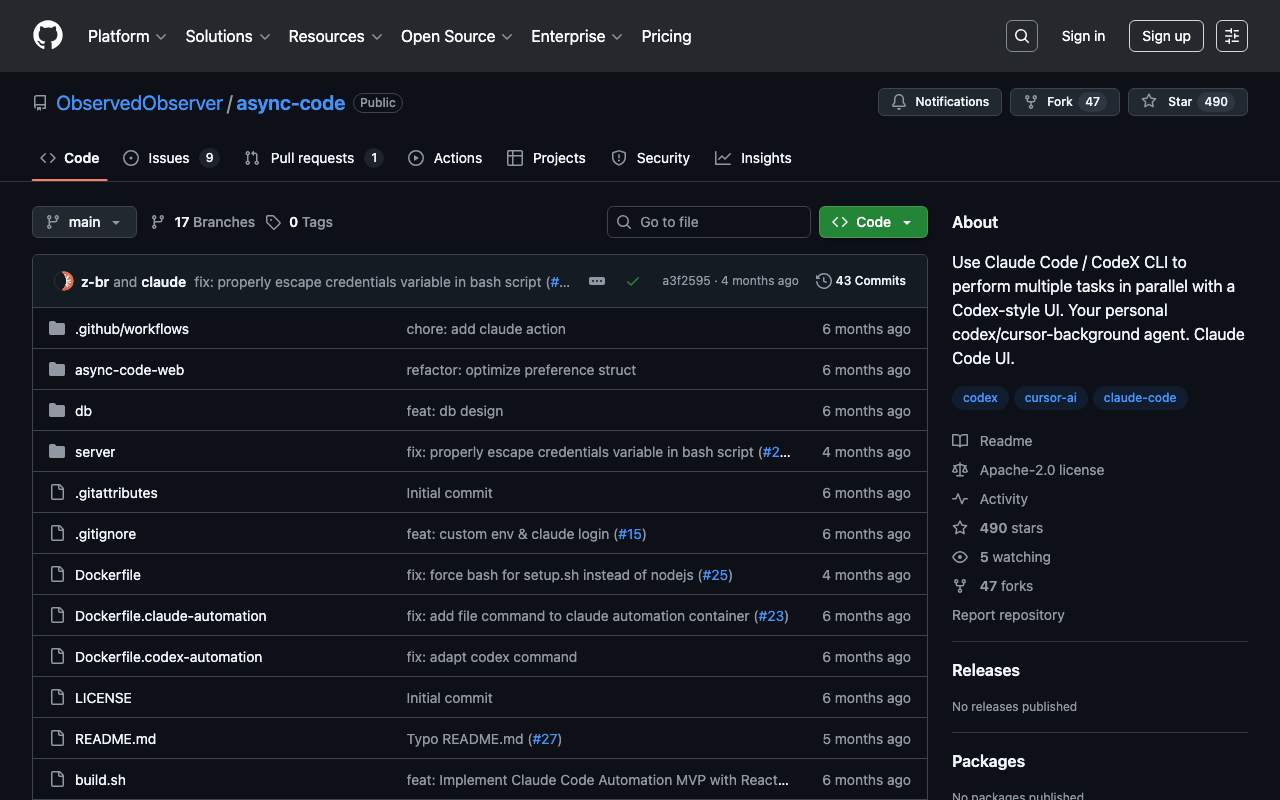Click z-br author avatar

(64, 282)
